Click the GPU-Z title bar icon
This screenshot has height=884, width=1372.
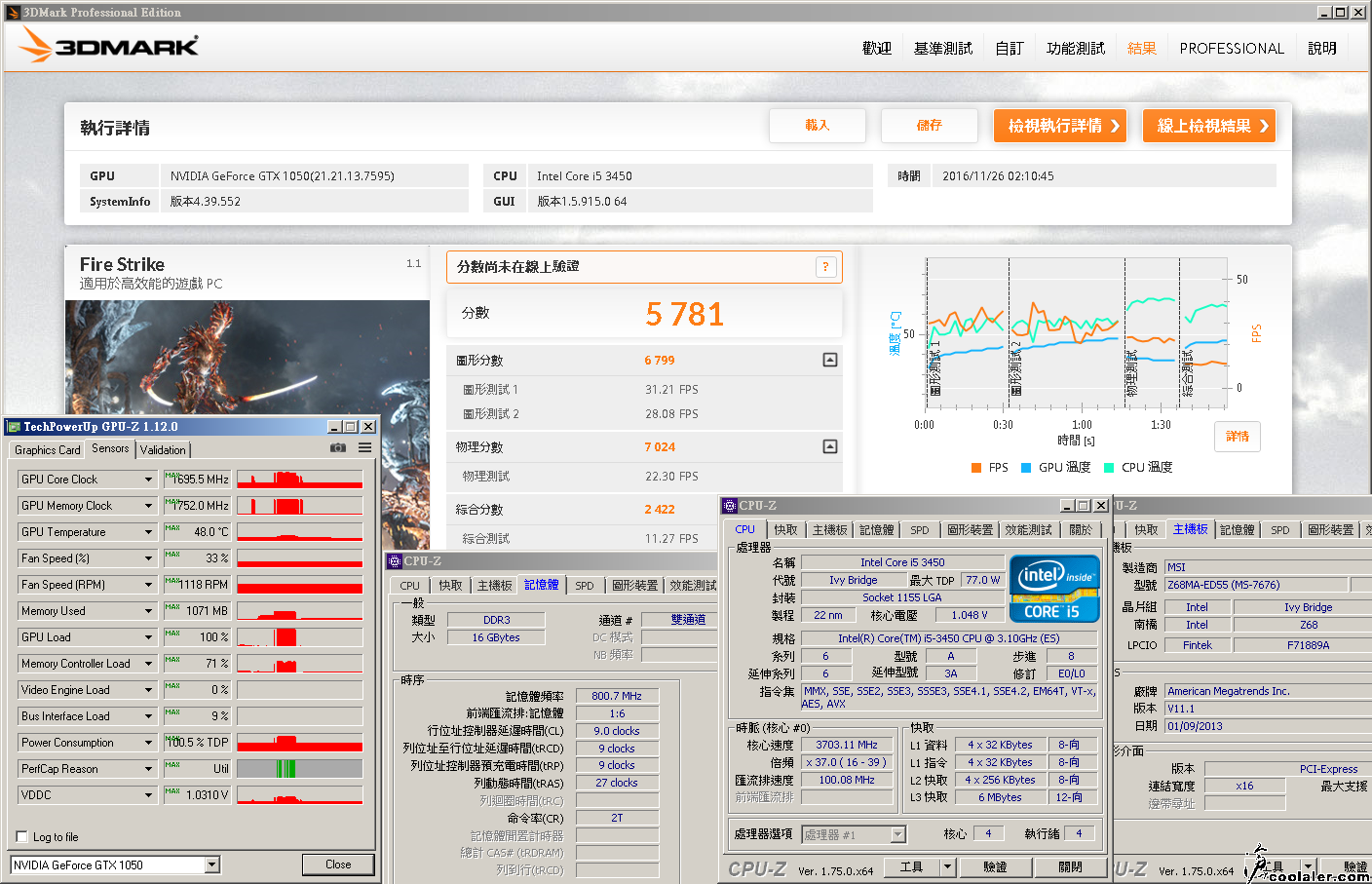(x=14, y=427)
